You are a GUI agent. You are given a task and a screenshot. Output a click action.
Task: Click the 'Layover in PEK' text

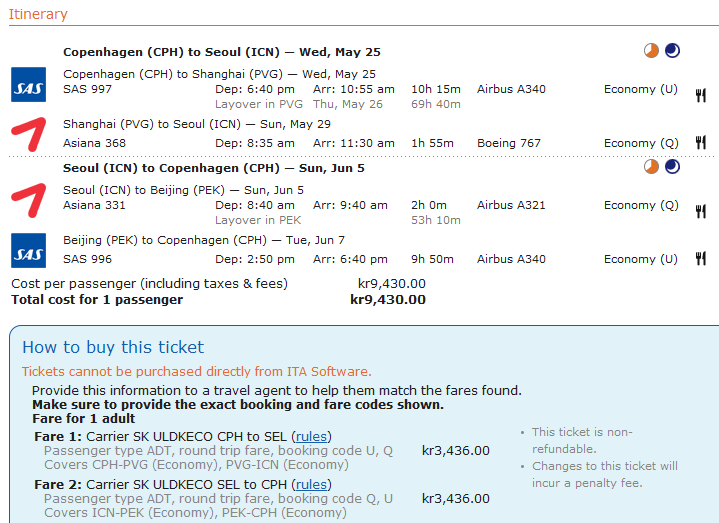tap(260, 220)
